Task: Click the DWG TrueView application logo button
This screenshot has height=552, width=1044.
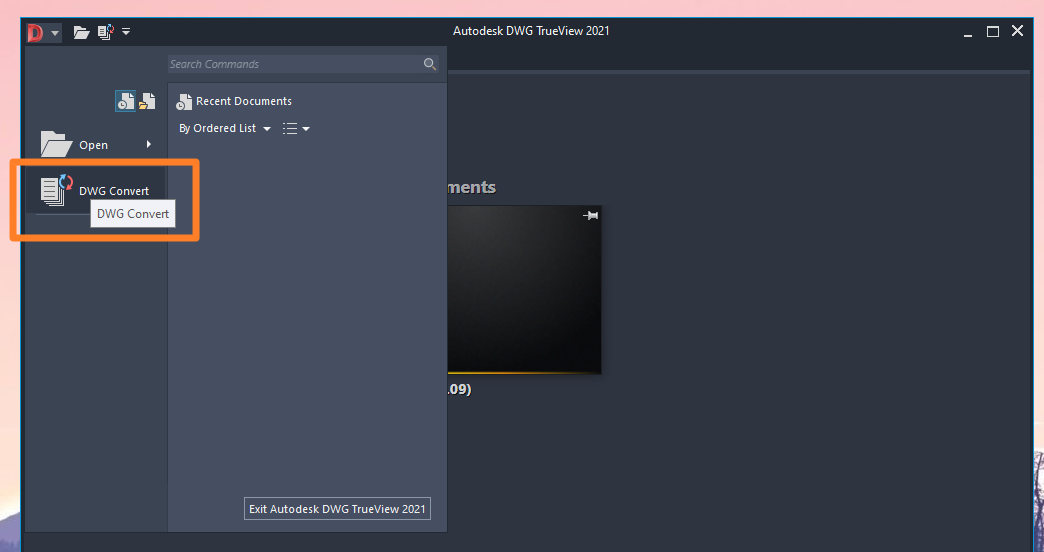Action: coord(36,32)
